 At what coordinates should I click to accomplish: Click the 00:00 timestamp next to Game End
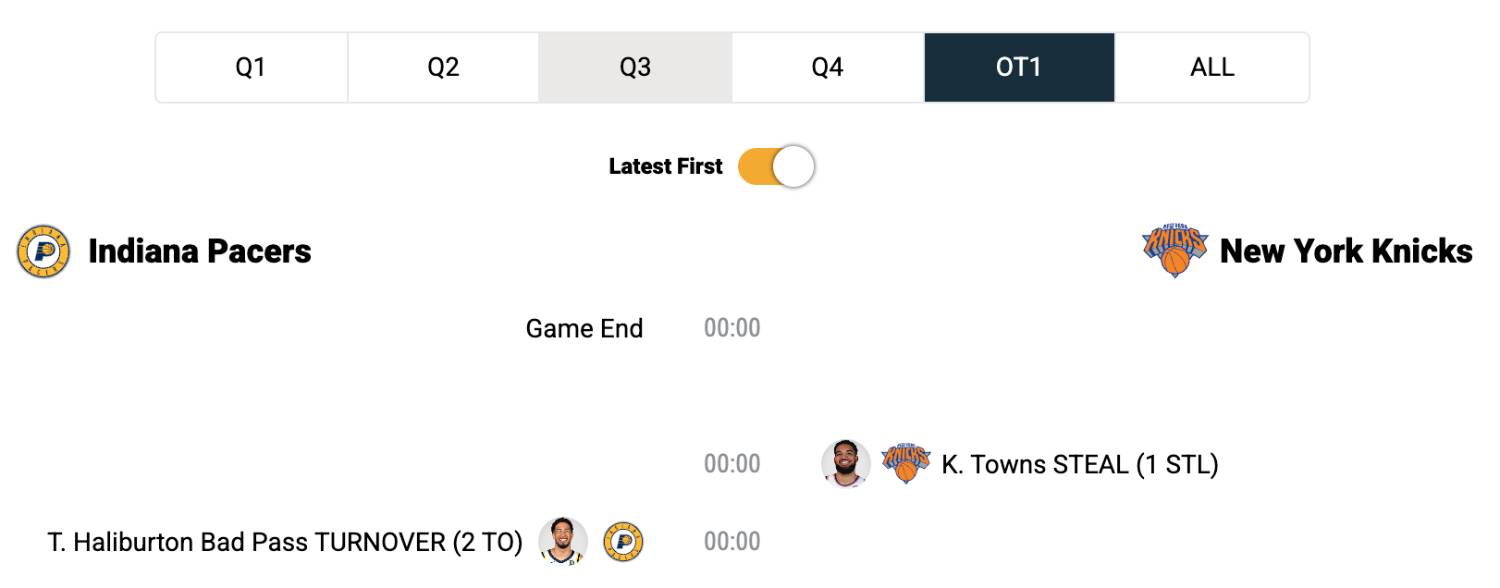732,328
